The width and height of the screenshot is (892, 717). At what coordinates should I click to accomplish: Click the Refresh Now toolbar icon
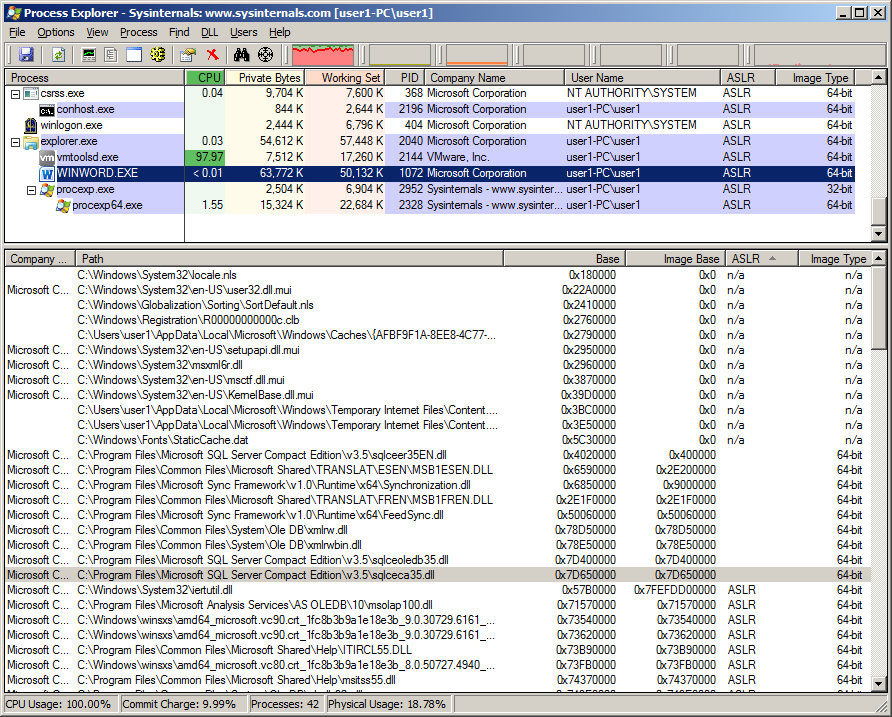[58, 55]
